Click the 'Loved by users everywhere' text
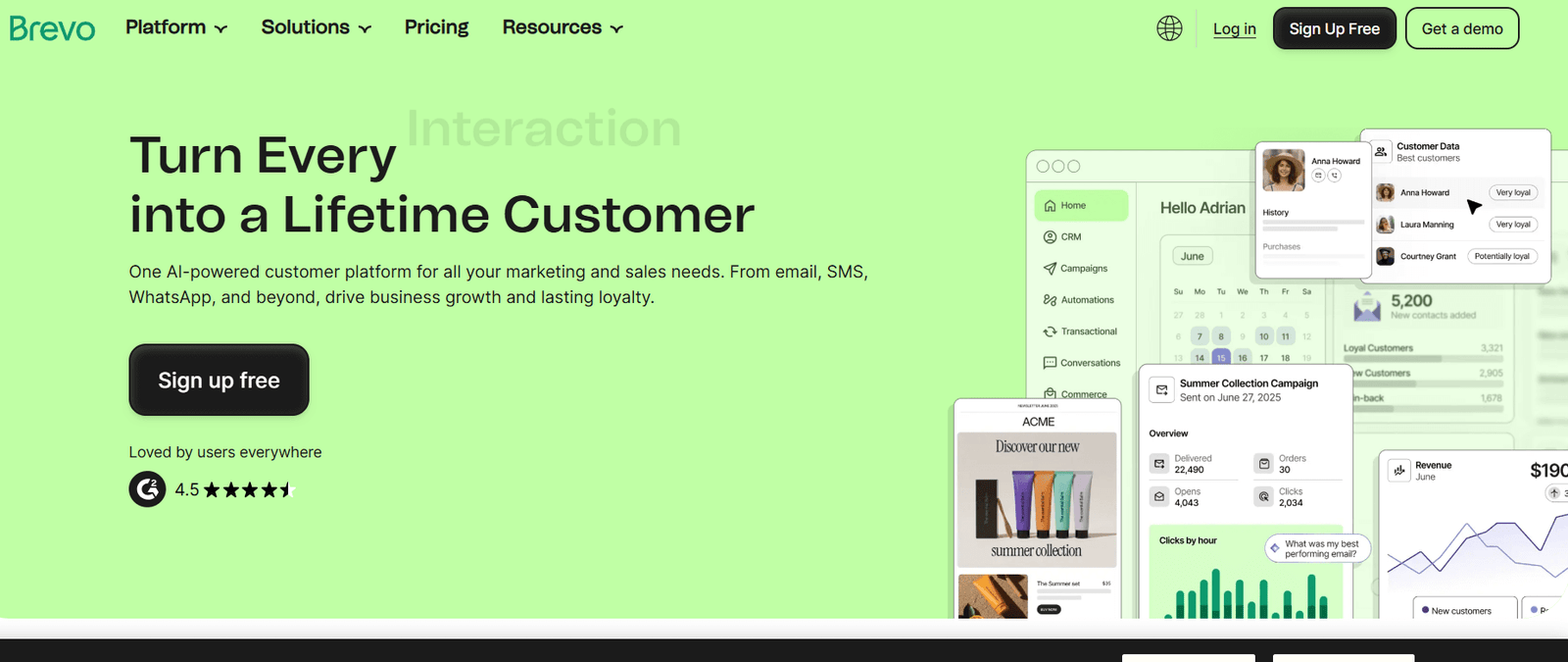1568x662 pixels. click(x=225, y=452)
